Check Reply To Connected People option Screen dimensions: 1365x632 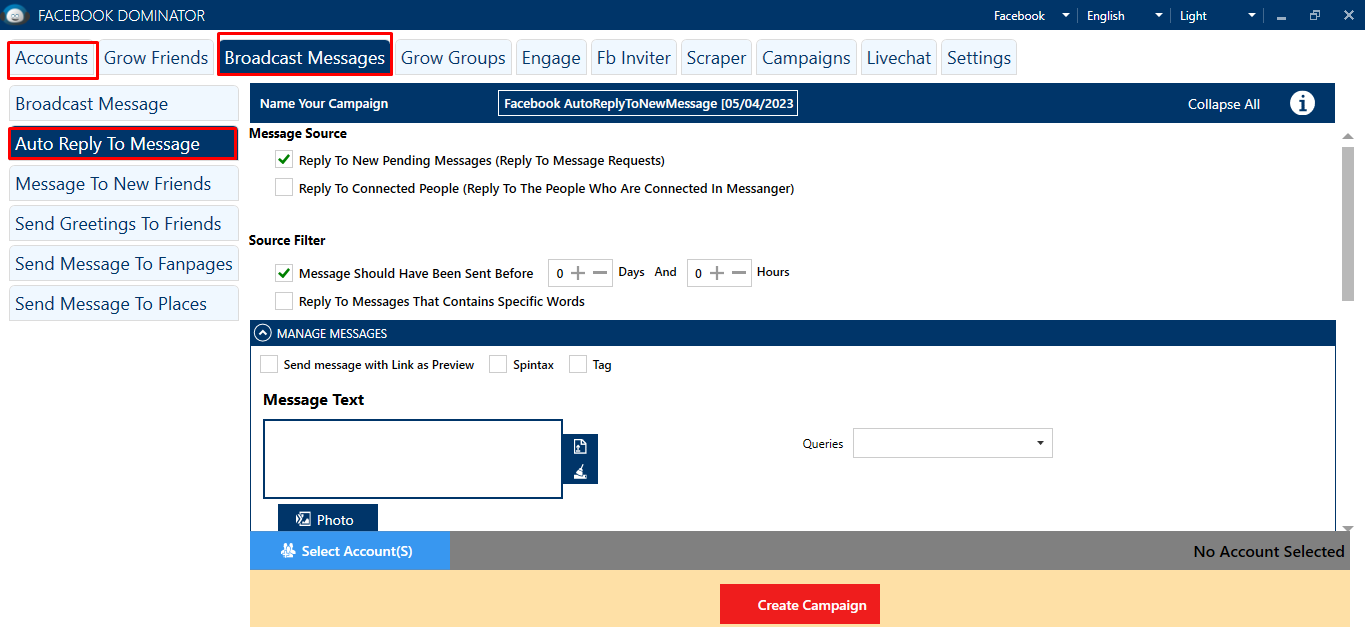coord(284,188)
